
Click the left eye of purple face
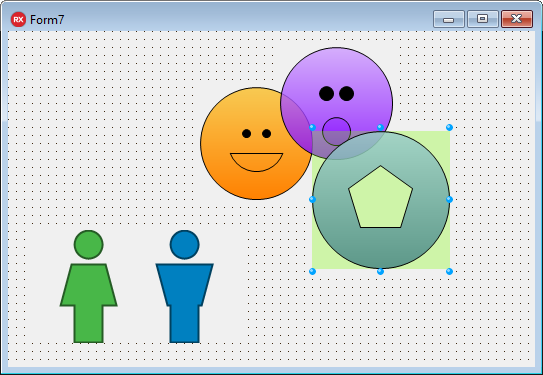tap(327, 93)
